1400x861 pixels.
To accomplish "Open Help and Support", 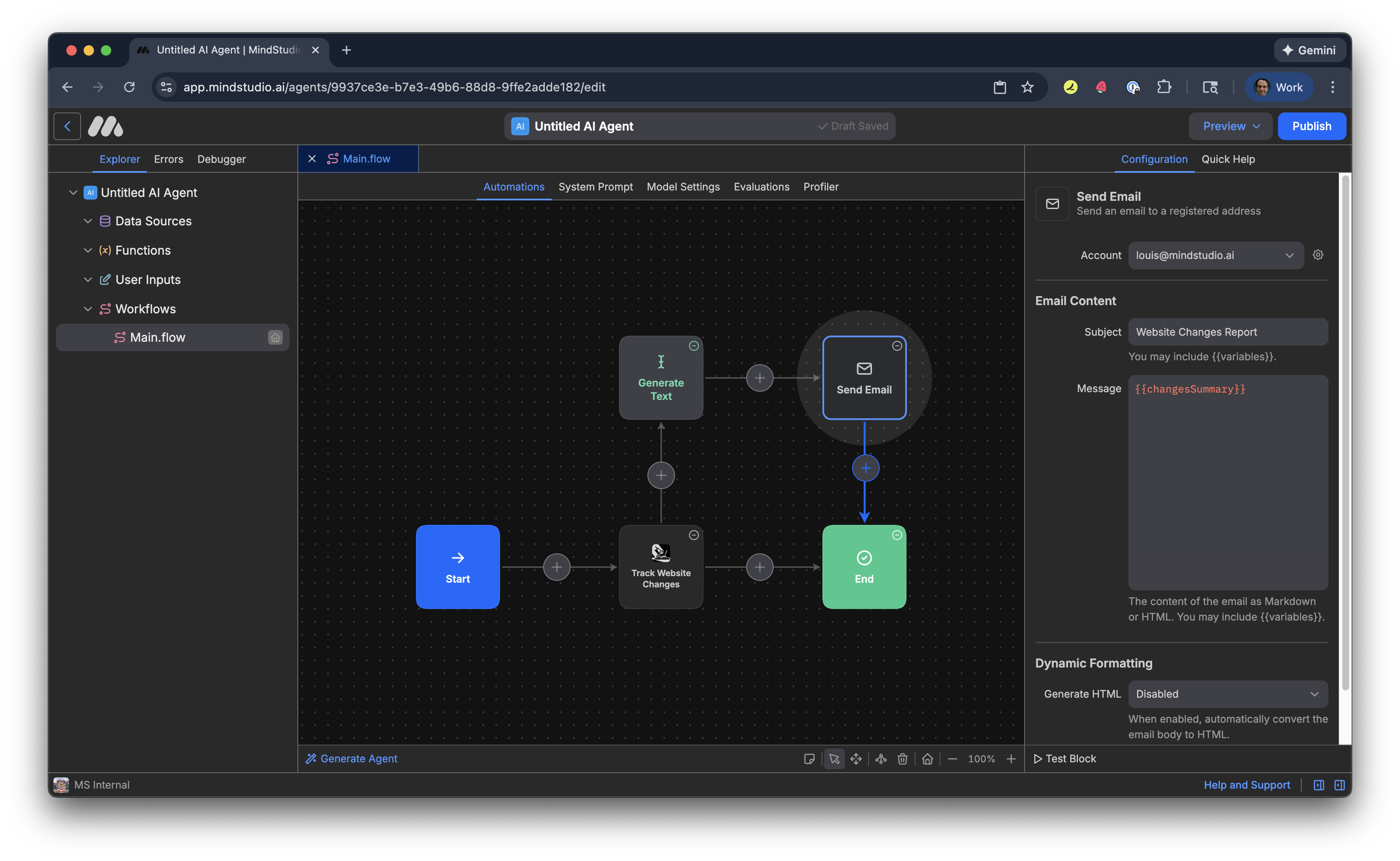I will (1247, 785).
